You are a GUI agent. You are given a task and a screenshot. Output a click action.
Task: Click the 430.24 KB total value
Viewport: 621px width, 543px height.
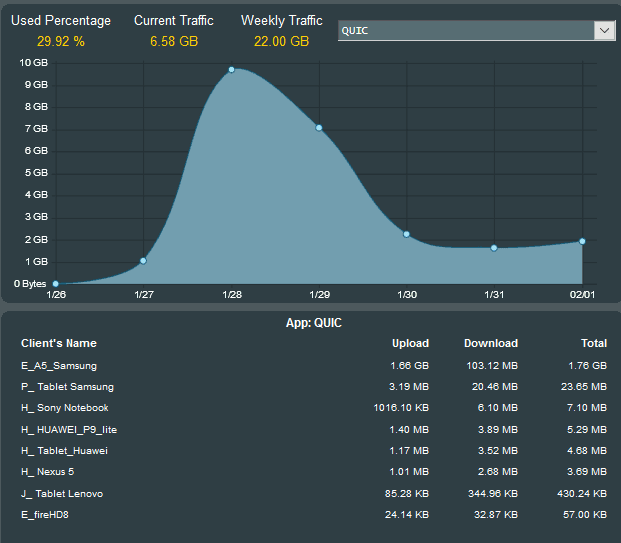tap(582, 494)
